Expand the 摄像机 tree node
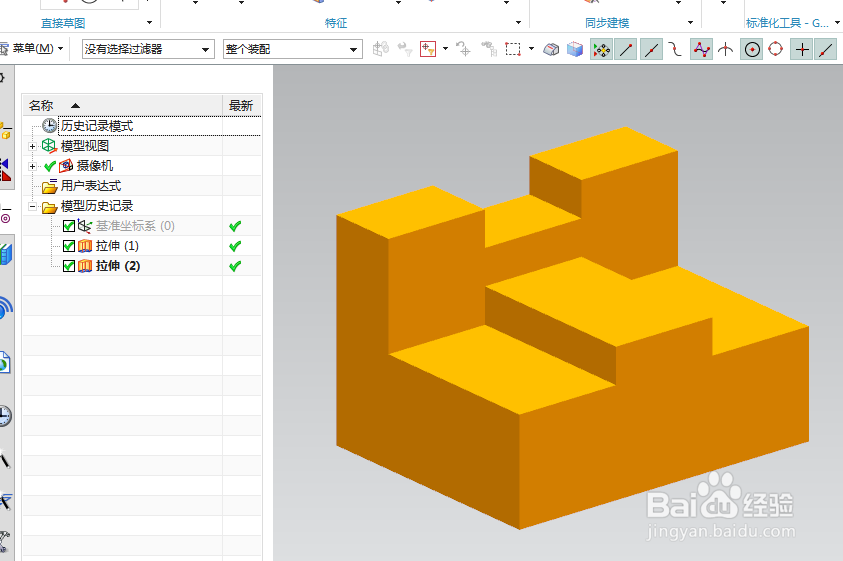Image resolution: width=843 pixels, height=561 pixels. click(x=32, y=166)
